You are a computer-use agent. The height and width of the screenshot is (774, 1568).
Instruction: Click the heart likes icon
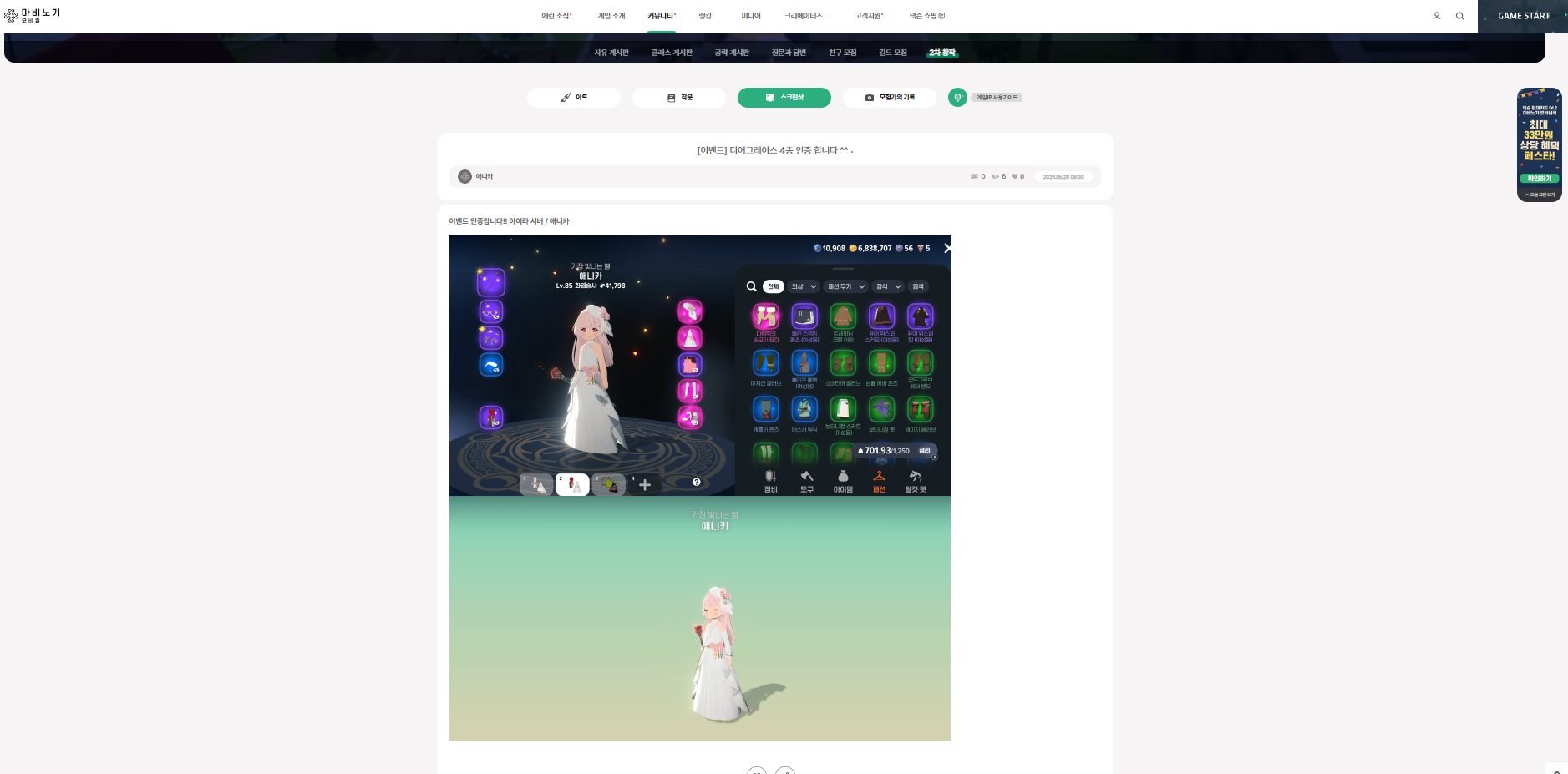pos(1015,177)
